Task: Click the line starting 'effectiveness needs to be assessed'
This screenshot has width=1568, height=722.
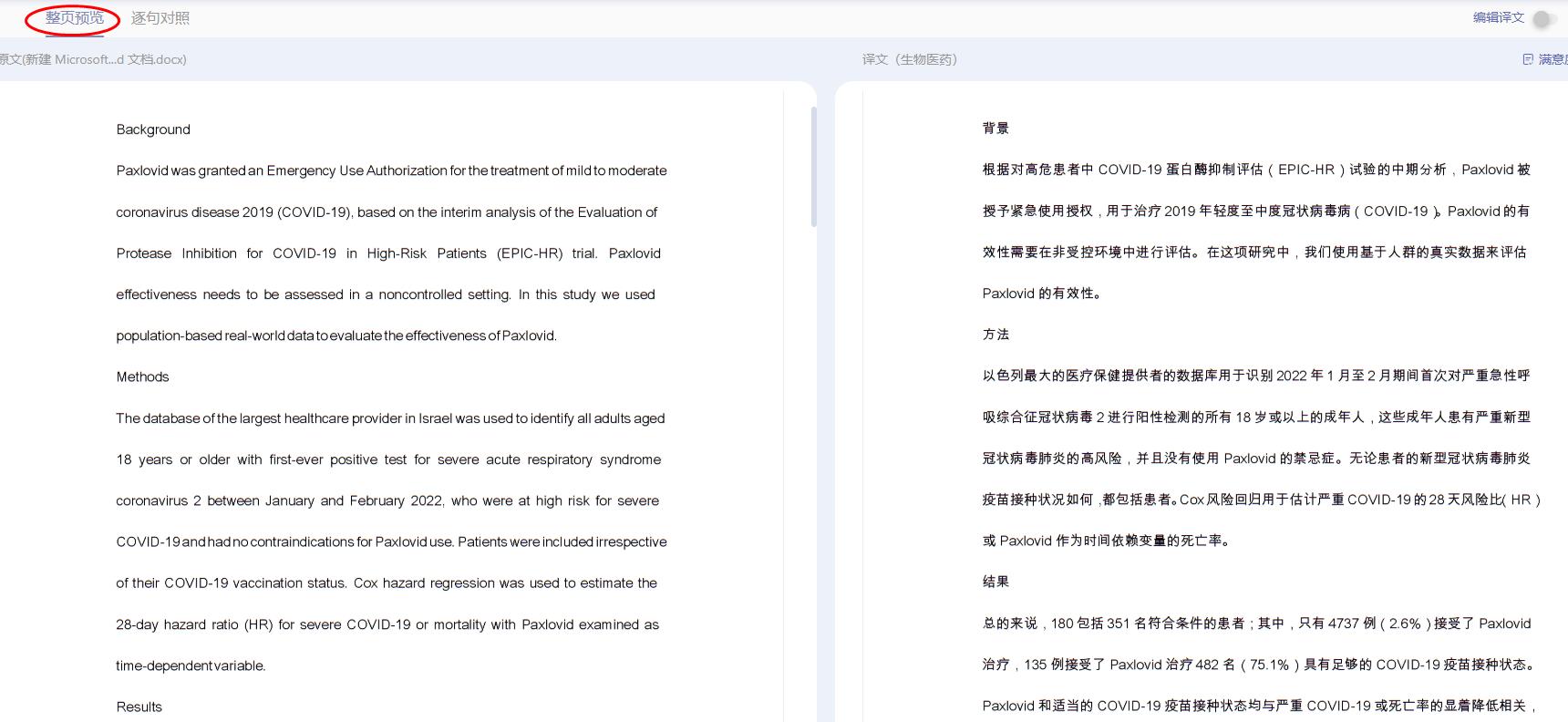Action: point(386,294)
